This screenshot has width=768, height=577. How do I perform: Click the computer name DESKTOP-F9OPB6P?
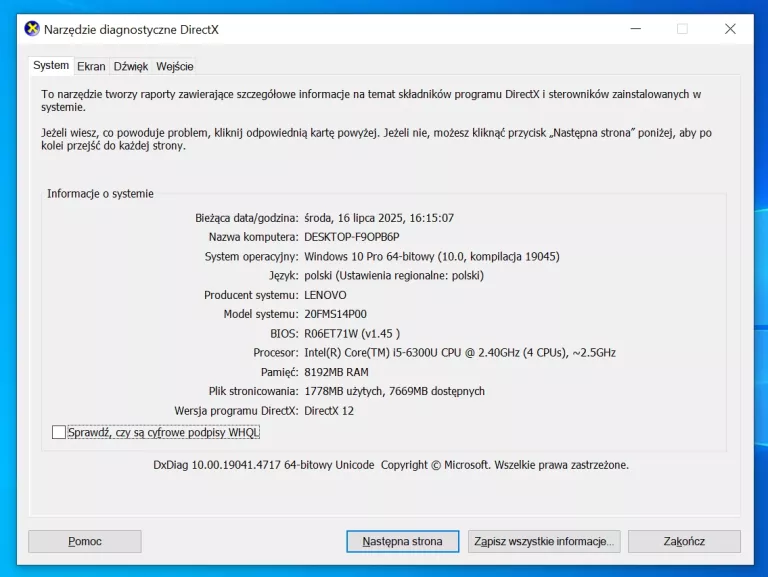[x=352, y=237]
